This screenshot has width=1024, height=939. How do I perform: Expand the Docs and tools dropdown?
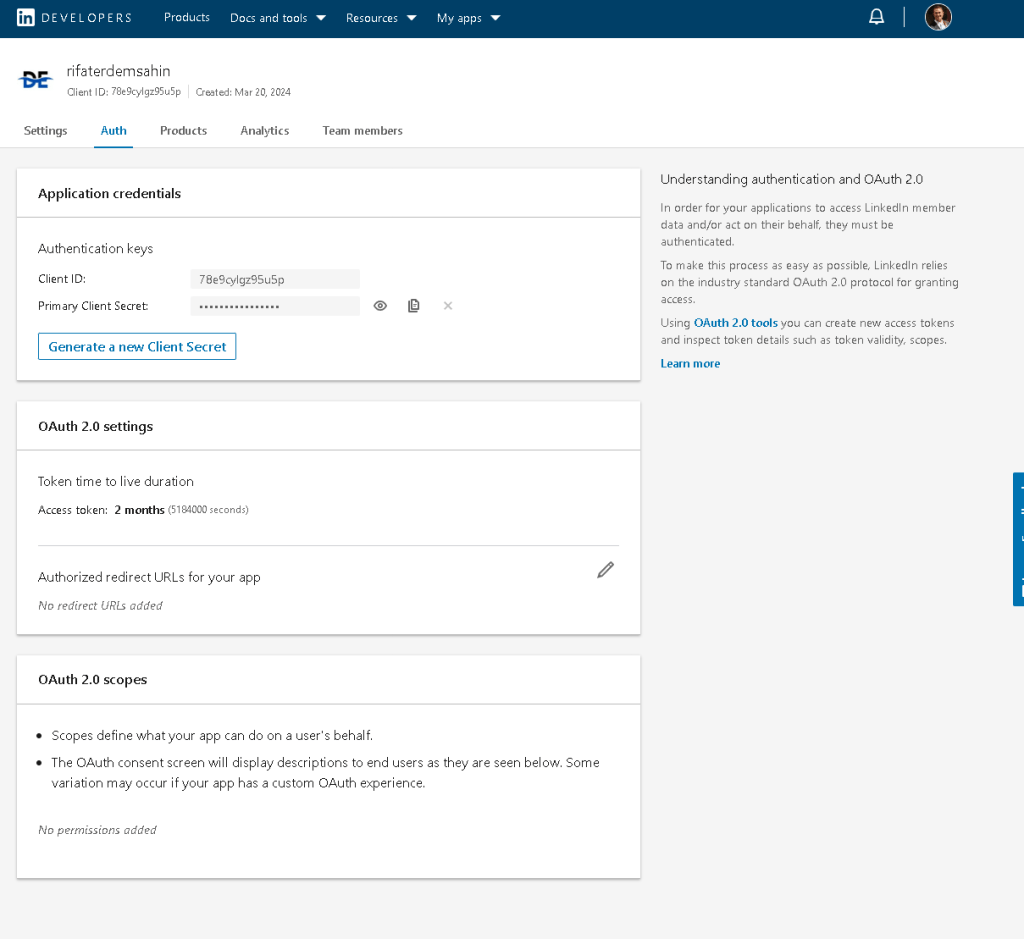(278, 18)
